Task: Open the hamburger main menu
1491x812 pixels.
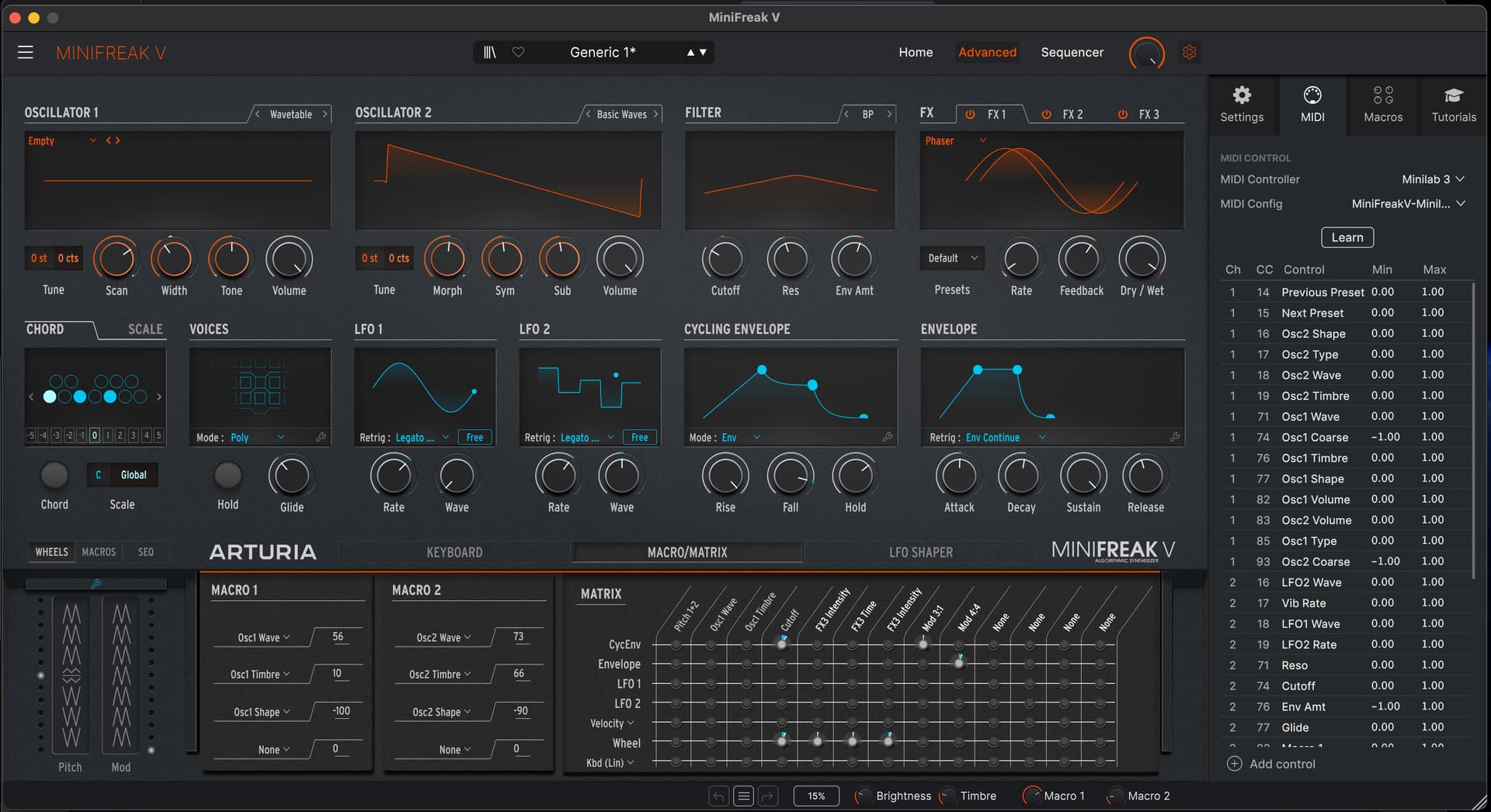Action: pos(26,52)
